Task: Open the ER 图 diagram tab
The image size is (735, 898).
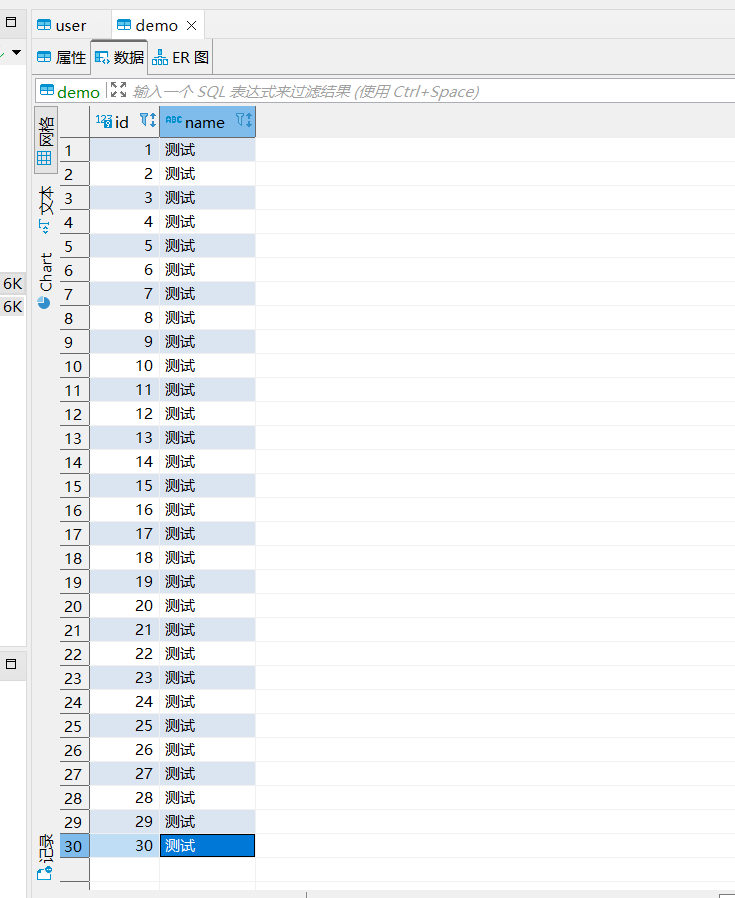Action: pyautogui.click(x=181, y=57)
